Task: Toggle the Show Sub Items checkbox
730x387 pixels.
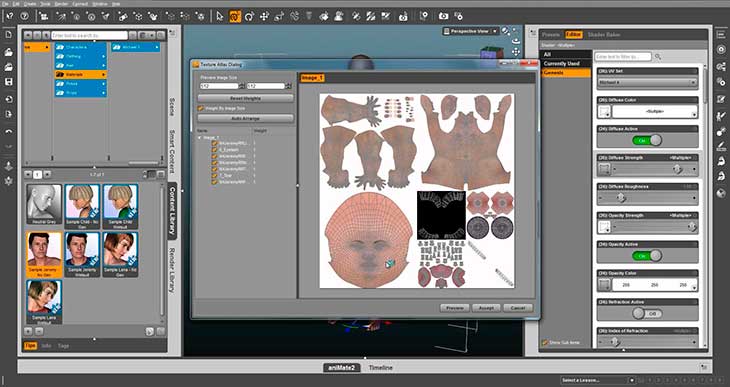Action: click(545, 343)
